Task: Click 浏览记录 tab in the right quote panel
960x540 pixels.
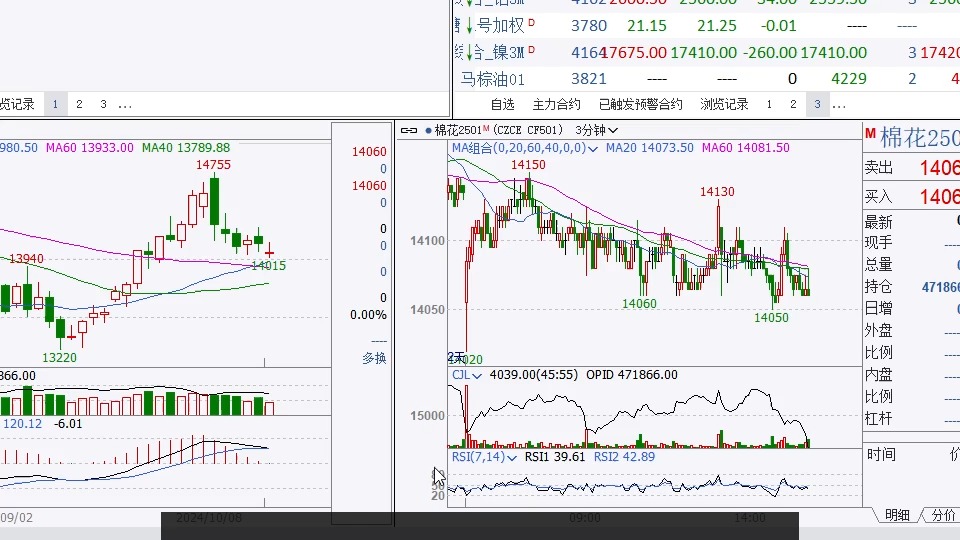Action: point(724,104)
